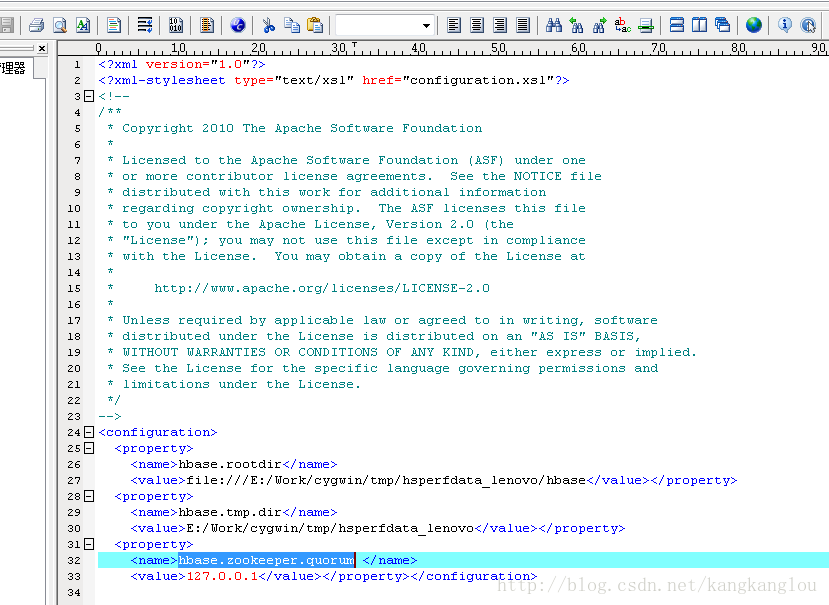The width and height of the screenshot is (829, 605).
Task: Click the Cut scissors icon
Action: pos(269,25)
